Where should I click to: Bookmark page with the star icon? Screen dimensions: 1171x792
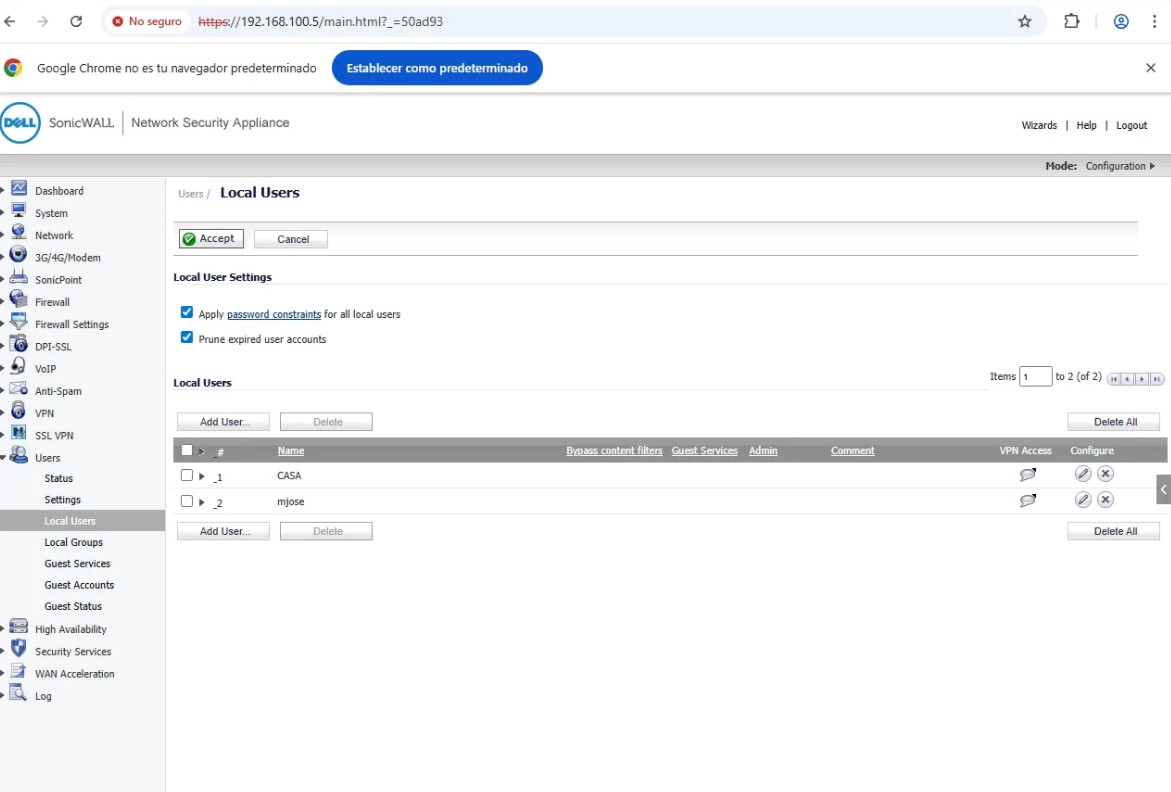[1025, 21]
